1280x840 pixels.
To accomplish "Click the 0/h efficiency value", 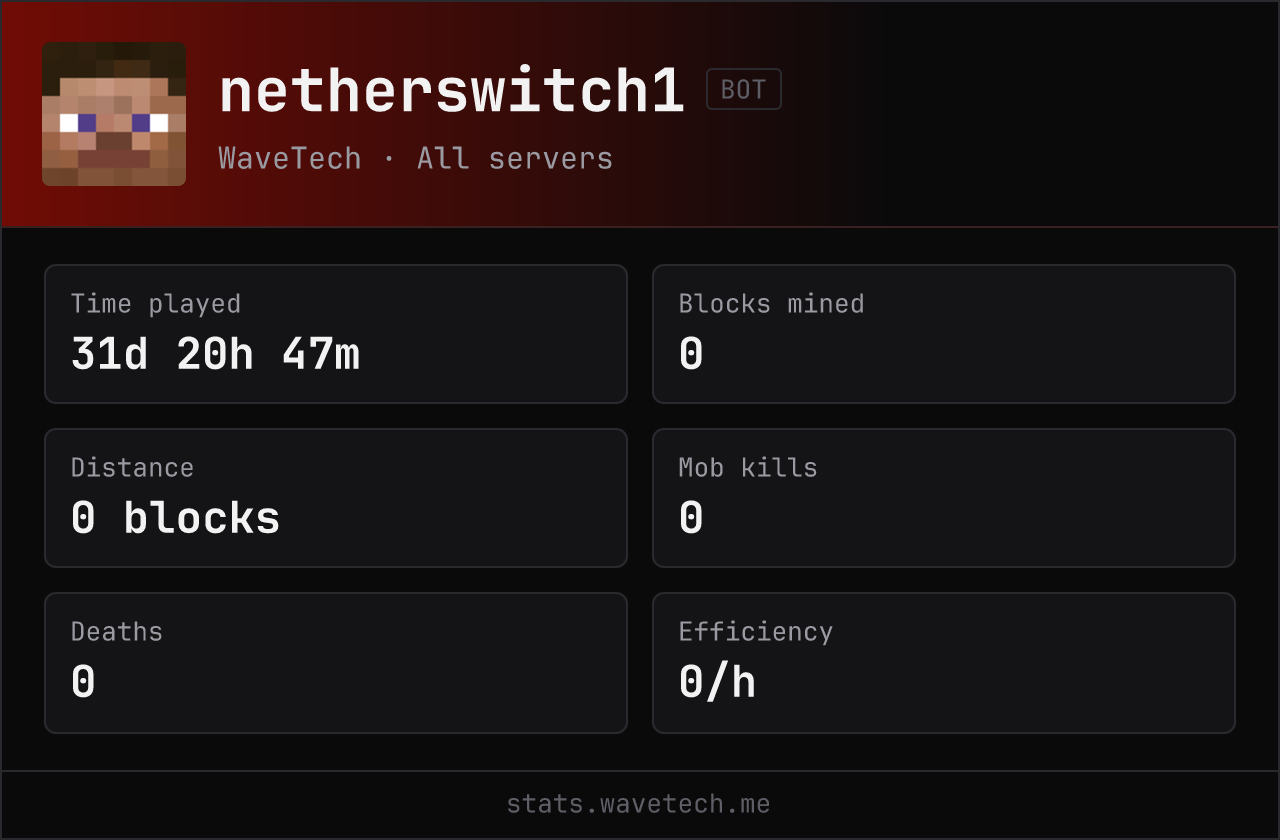I will pyautogui.click(x=717, y=682).
